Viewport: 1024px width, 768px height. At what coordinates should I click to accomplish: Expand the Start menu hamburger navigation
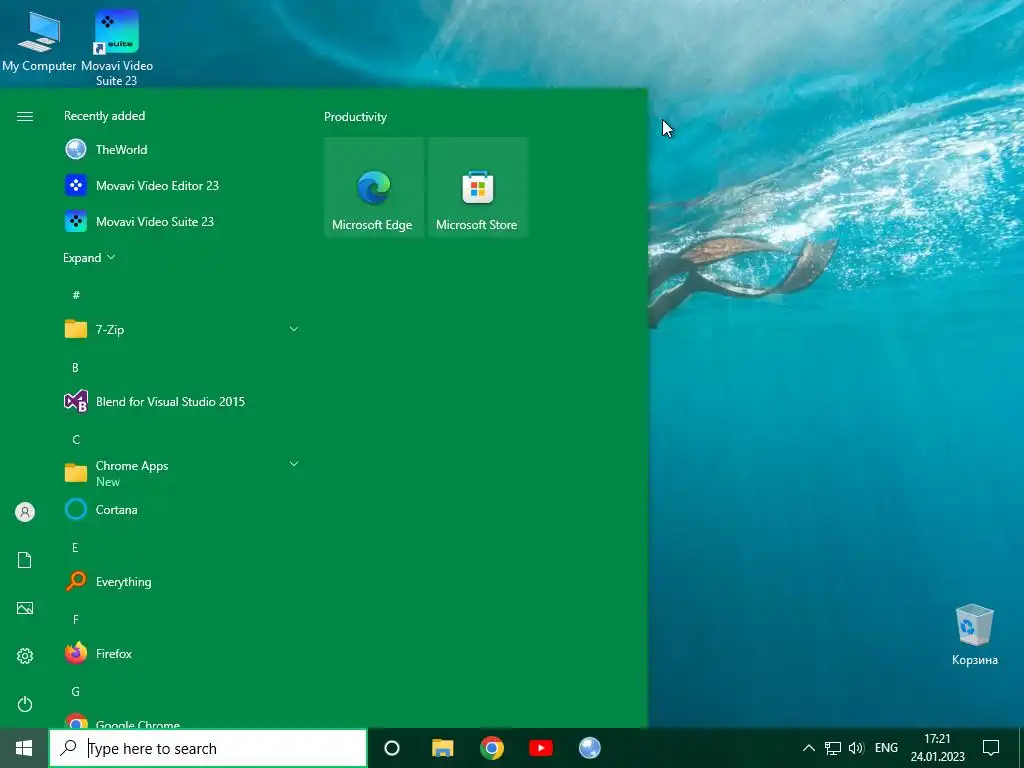(25, 116)
